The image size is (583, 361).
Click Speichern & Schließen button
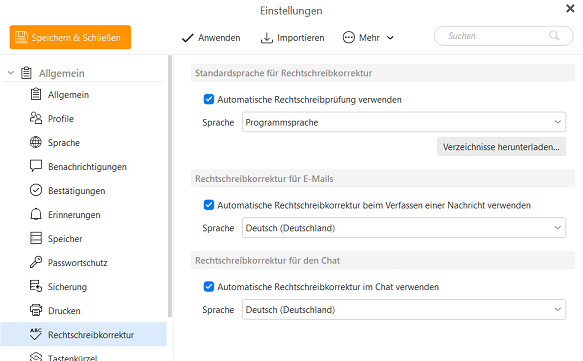coord(70,37)
